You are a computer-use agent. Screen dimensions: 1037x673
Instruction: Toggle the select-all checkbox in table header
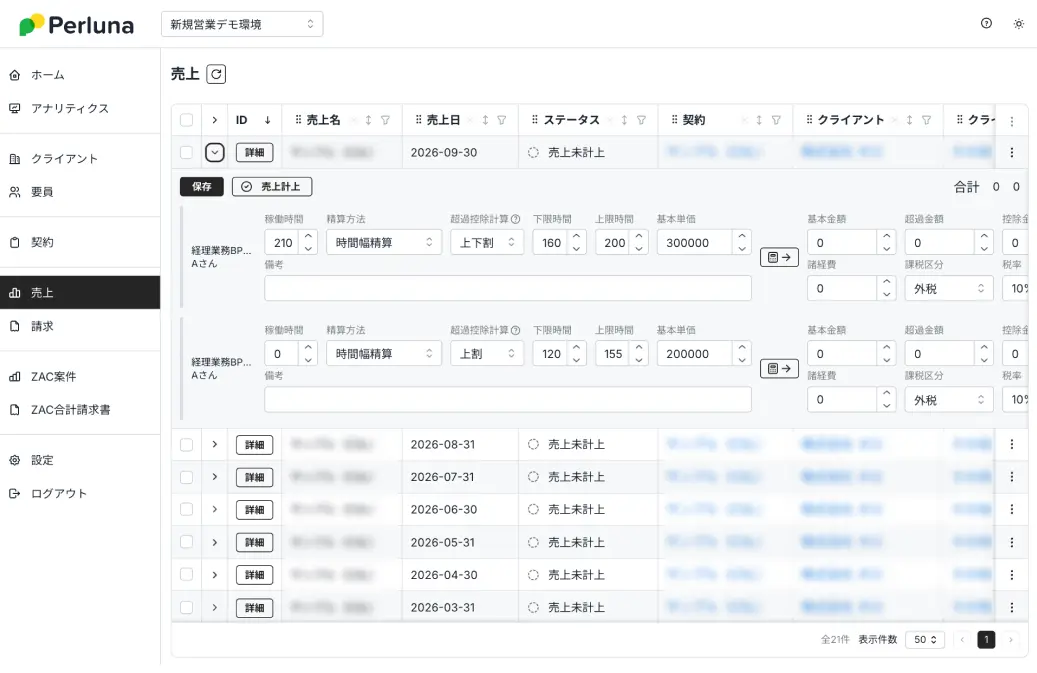tap(187, 120)
